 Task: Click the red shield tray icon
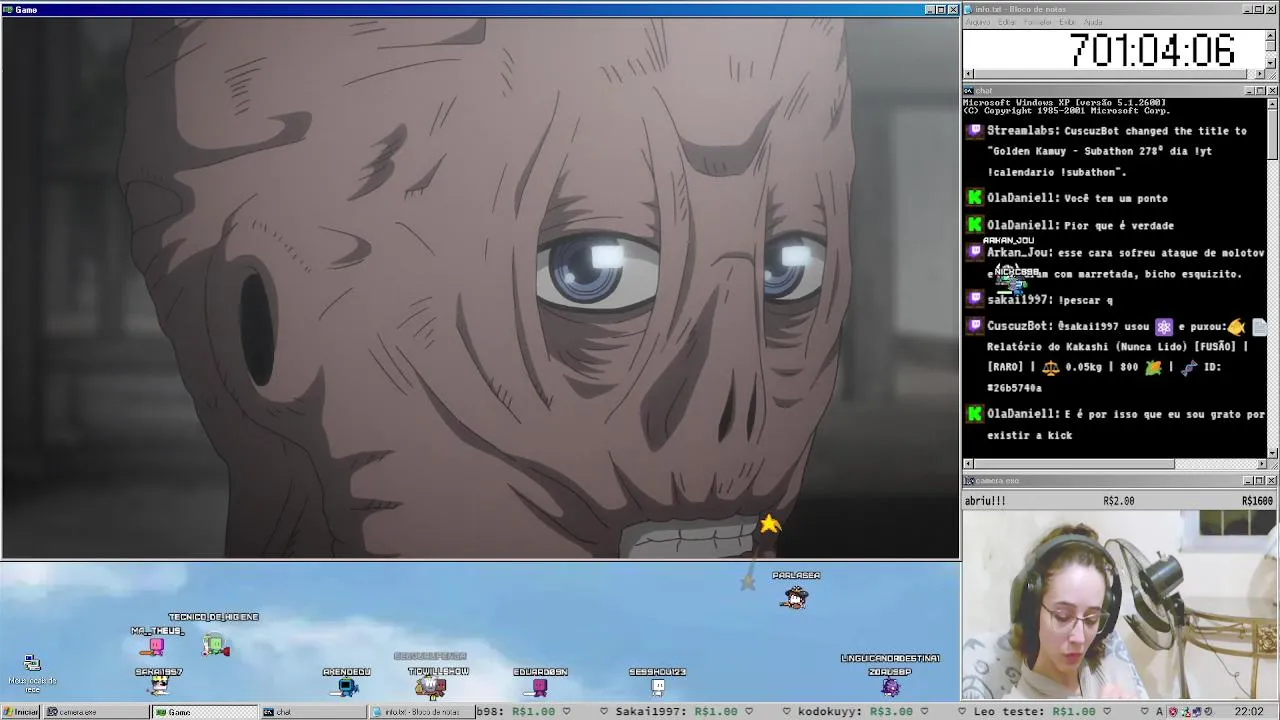[x=1174, y=712]
